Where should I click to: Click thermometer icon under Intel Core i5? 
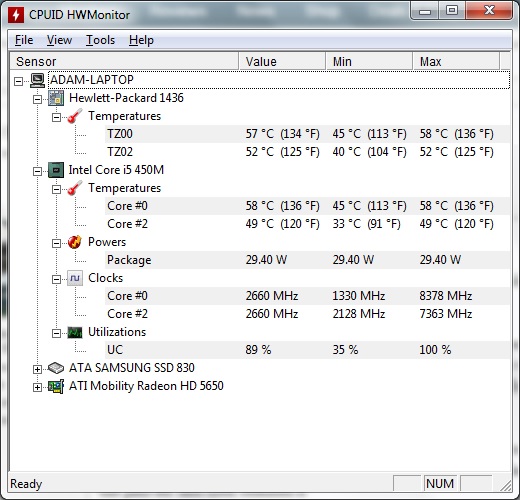(x=75, y=188)
